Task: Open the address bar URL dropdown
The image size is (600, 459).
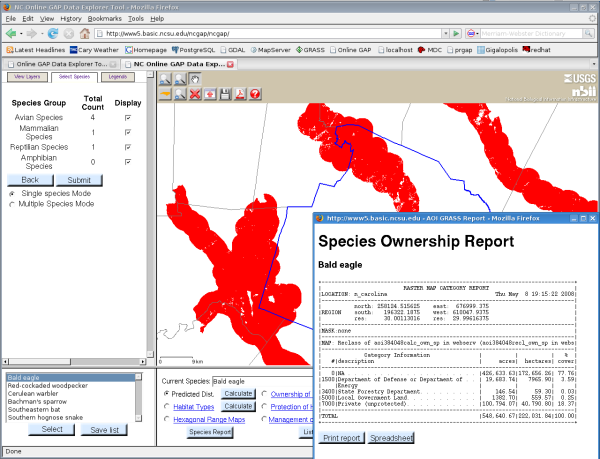Action: pyautogui.click(x=445, y=34)
